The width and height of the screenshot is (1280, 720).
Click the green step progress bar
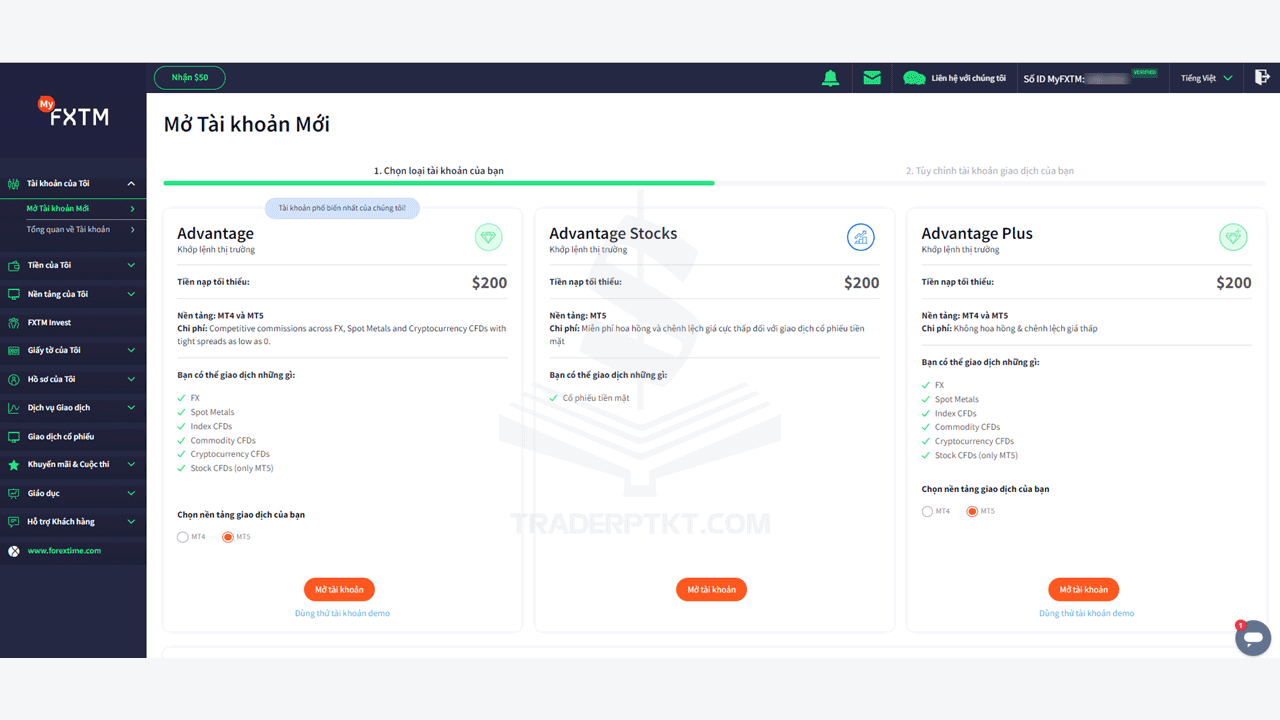click(x=439, y=183)
